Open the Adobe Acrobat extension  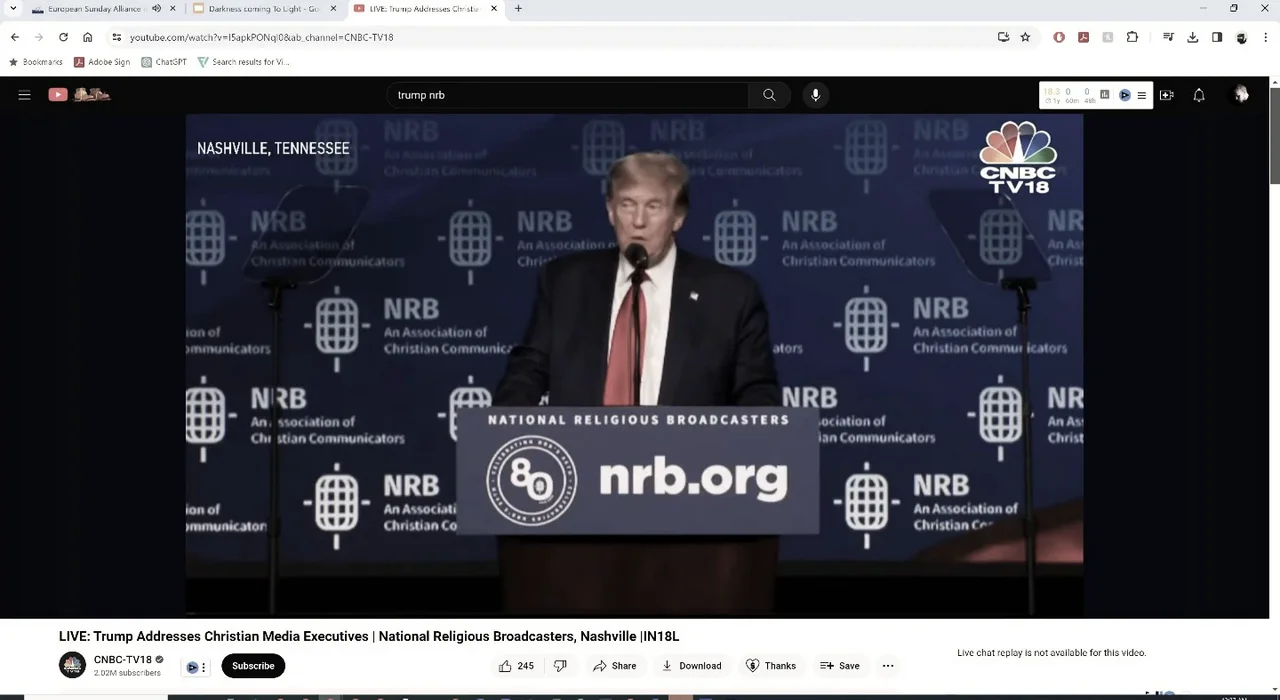tap(1083, 37)
